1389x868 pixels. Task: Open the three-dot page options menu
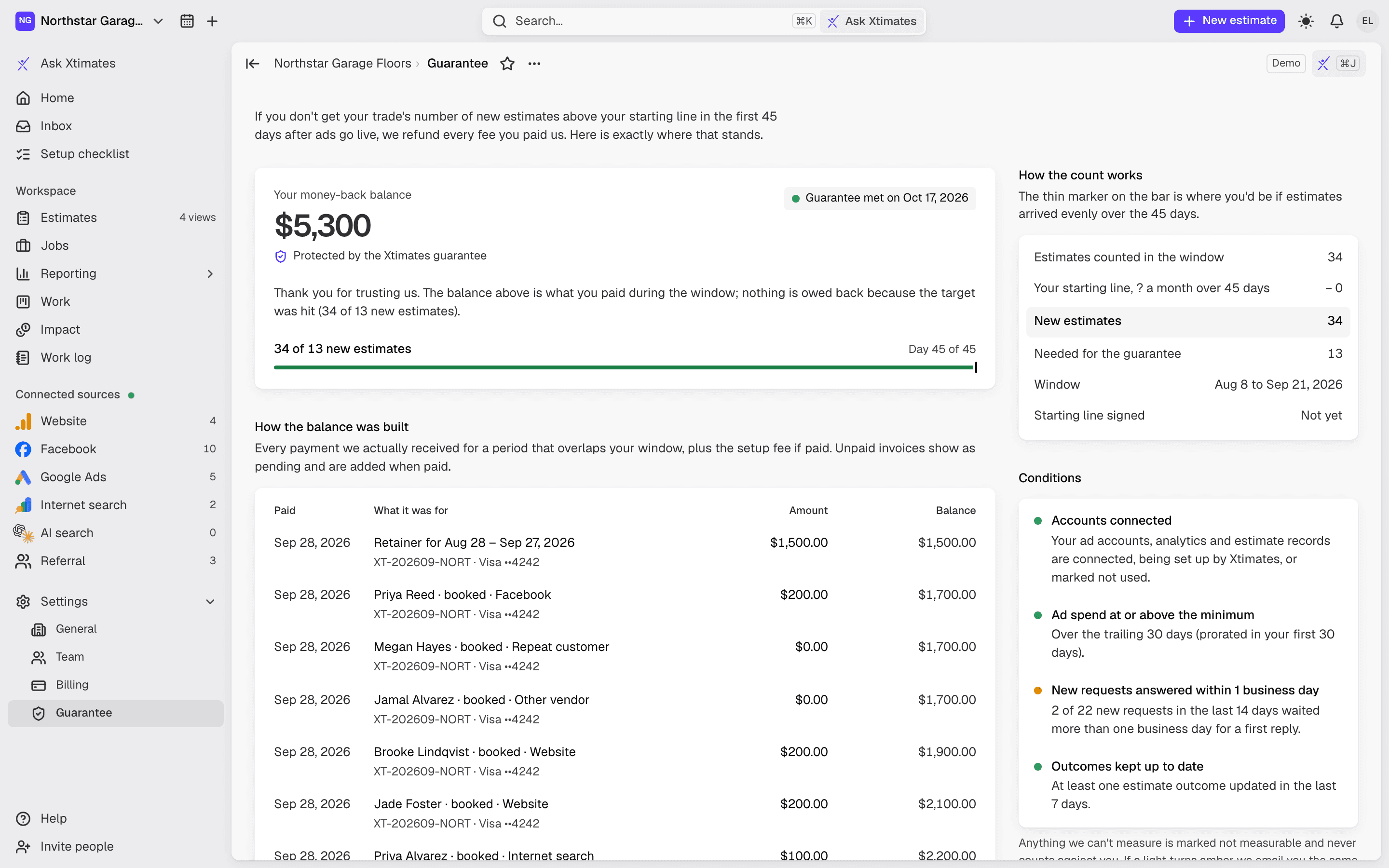pyautogui.click(x=534, y=64)
